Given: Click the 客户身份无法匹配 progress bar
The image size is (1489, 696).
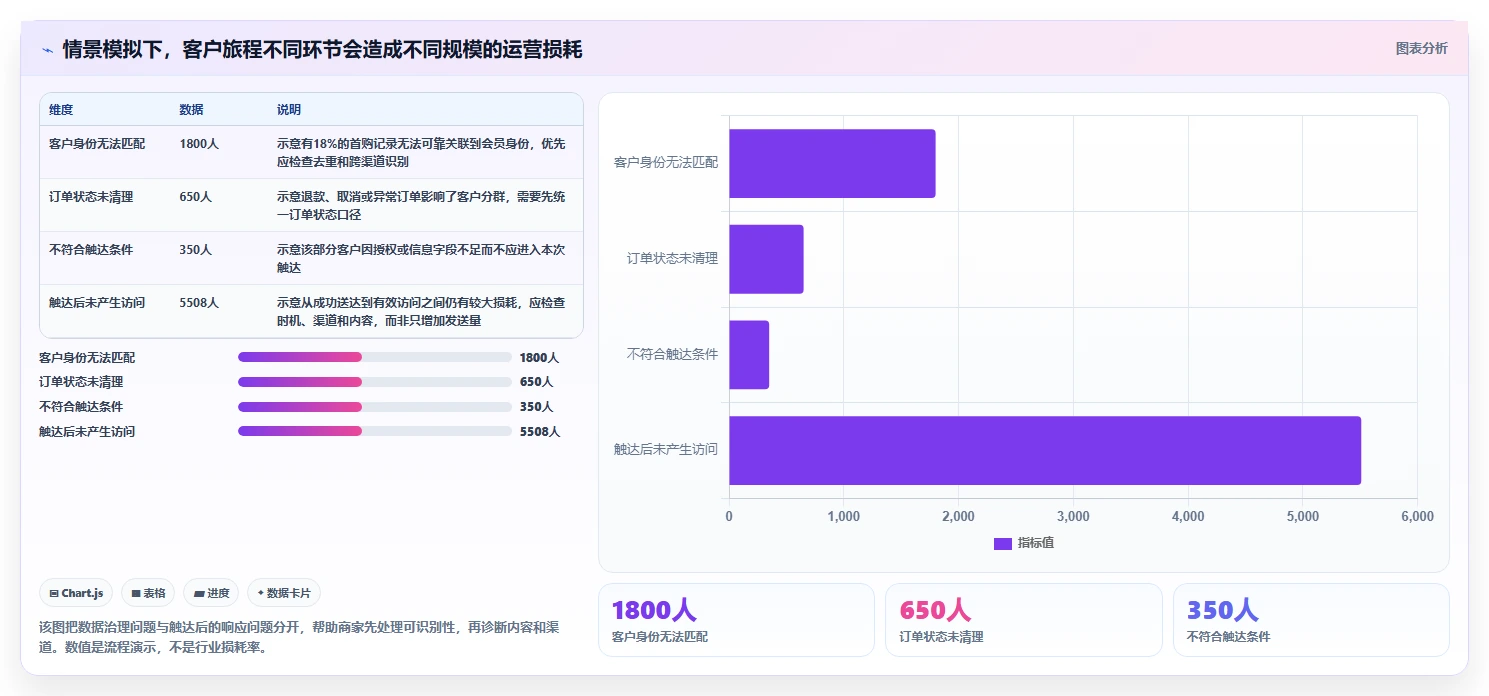Looking at the screenshot, I should [x=375, y=357].
